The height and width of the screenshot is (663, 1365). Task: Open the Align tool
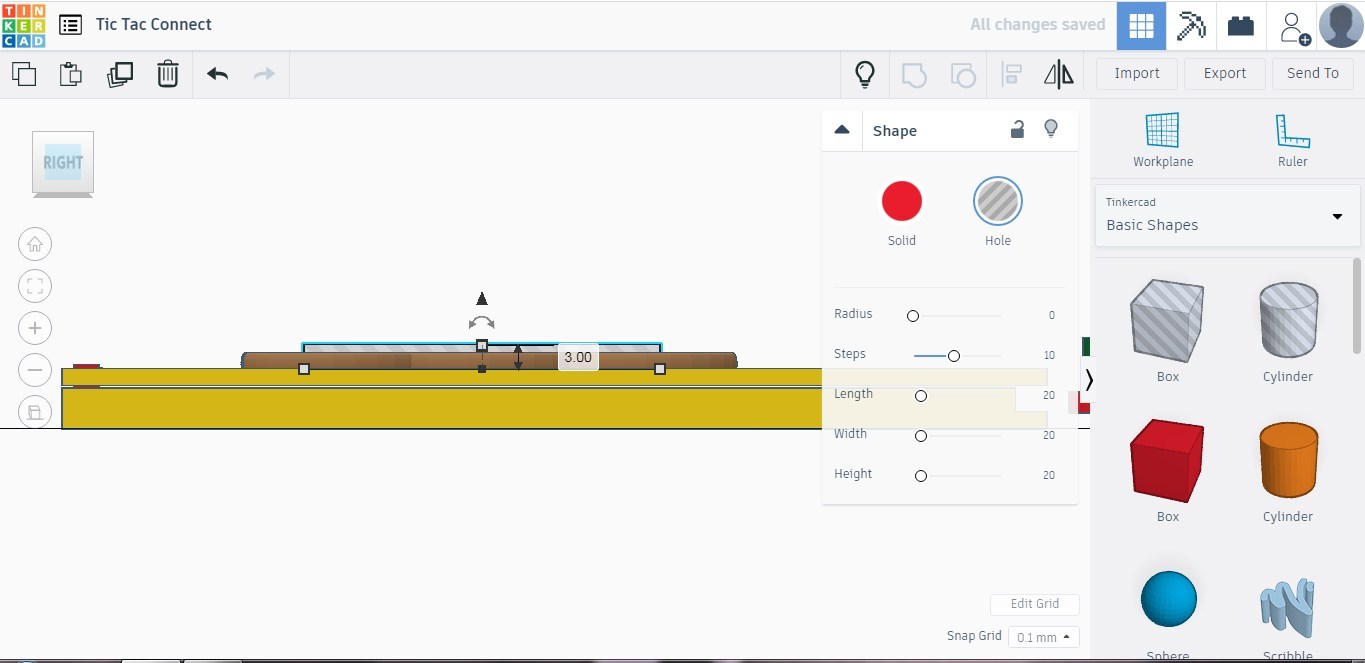point(1011,73)
